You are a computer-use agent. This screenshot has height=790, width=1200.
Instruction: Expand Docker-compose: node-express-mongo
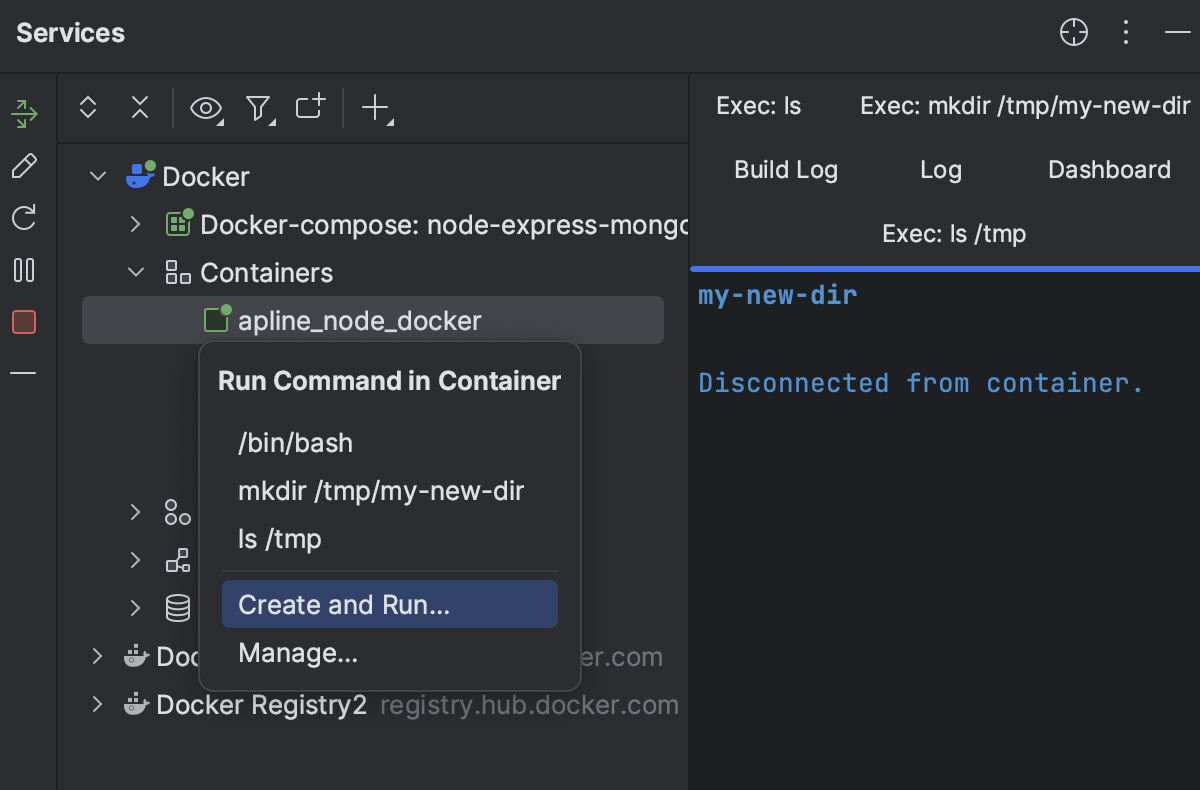tap(136, 224)
